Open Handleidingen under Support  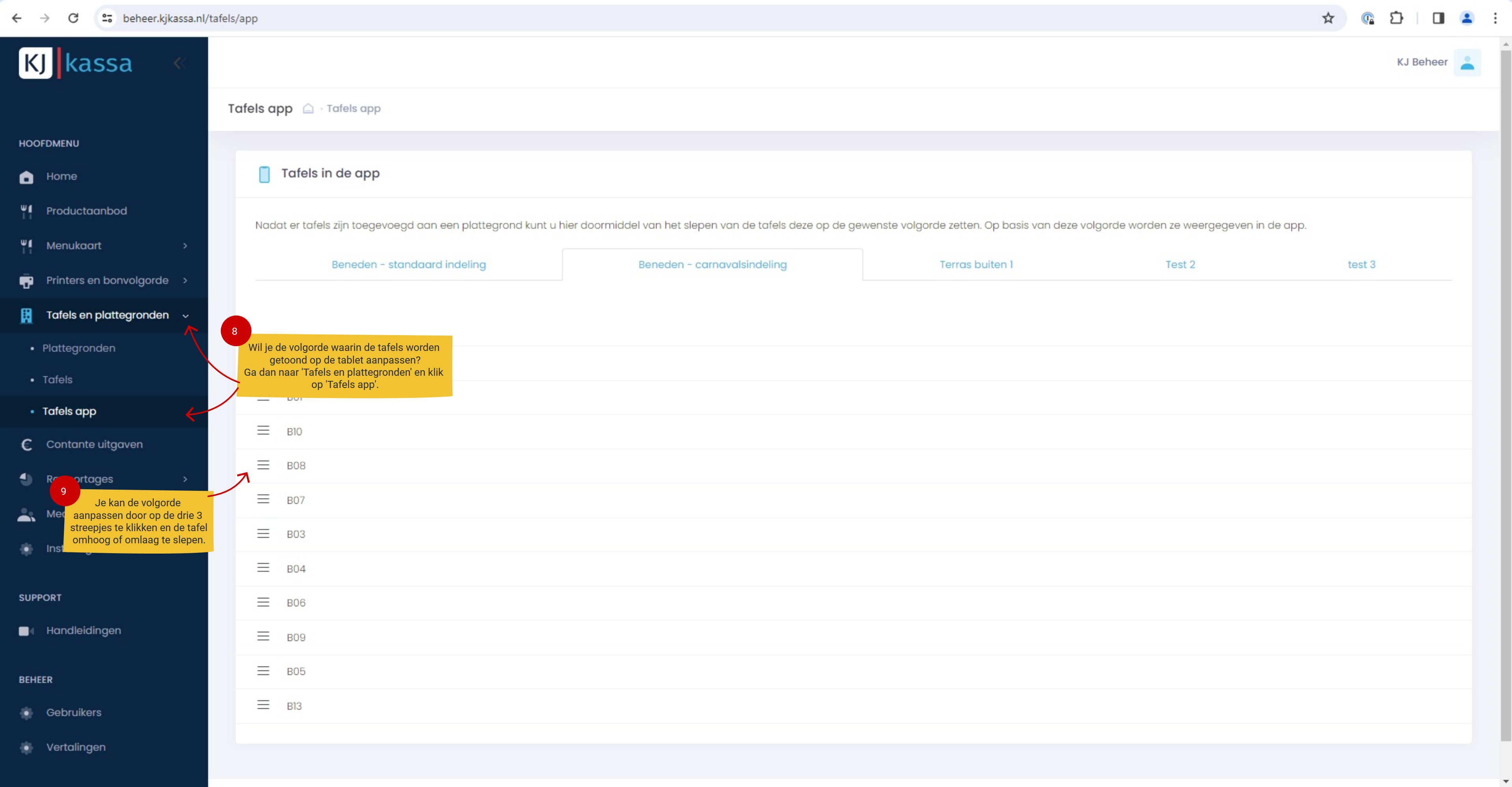click(83, 630)
